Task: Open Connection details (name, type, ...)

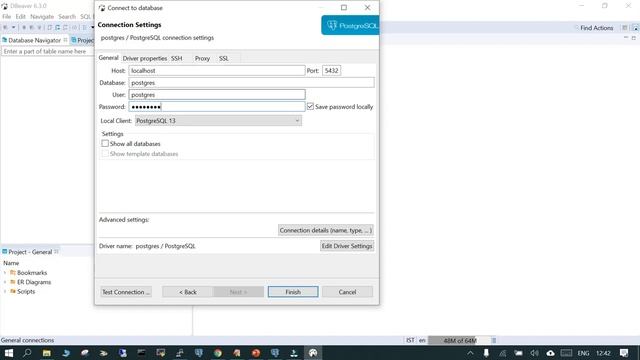Action: pyautogui.click(x=325, y=230)
